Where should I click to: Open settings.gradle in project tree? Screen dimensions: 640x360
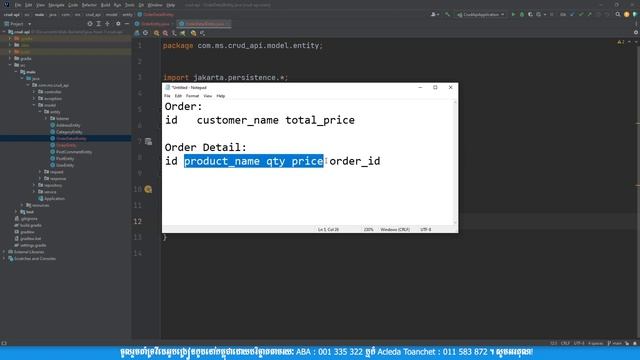coord(30,245)
